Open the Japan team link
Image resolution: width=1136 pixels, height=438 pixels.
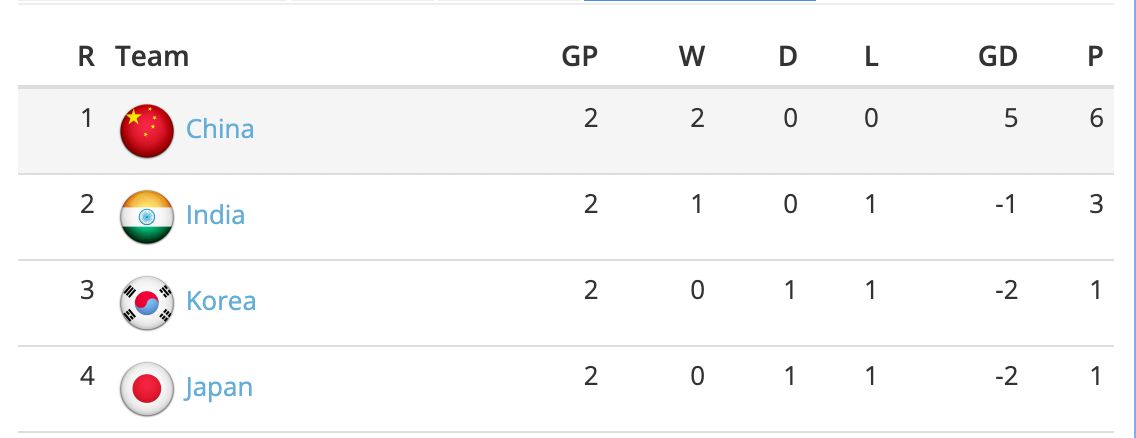219,387
